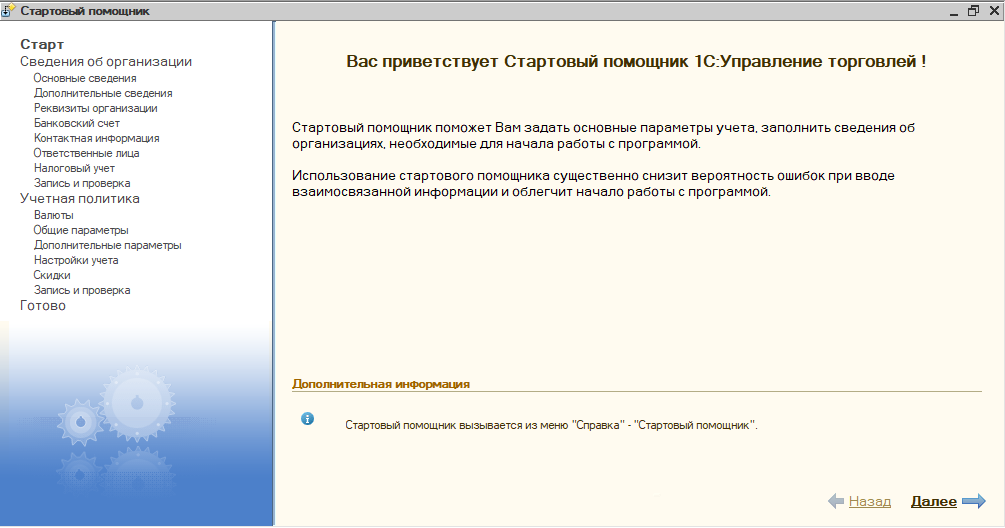This screenshot has width=1005, height=528.
Task: Select Настройки учета step
Action: pos(76,260)
